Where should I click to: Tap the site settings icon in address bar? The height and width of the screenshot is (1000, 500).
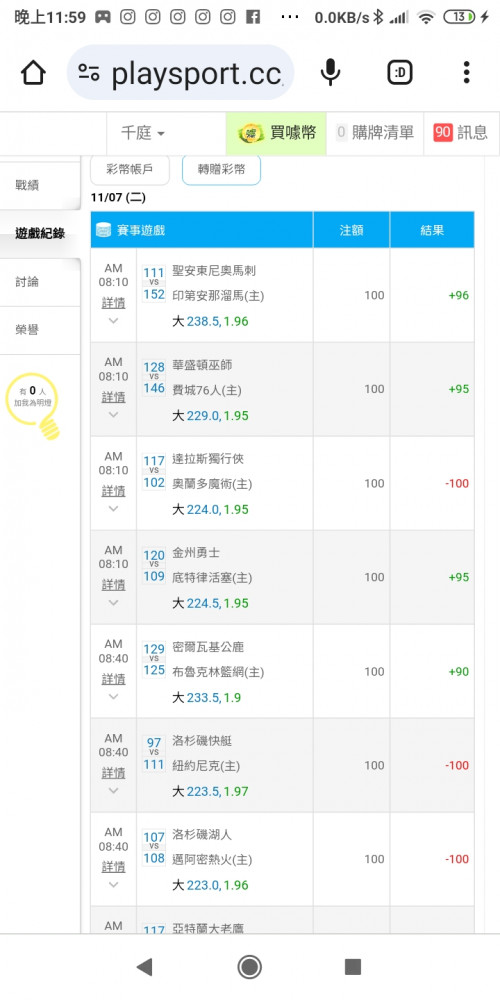(89, 73)
